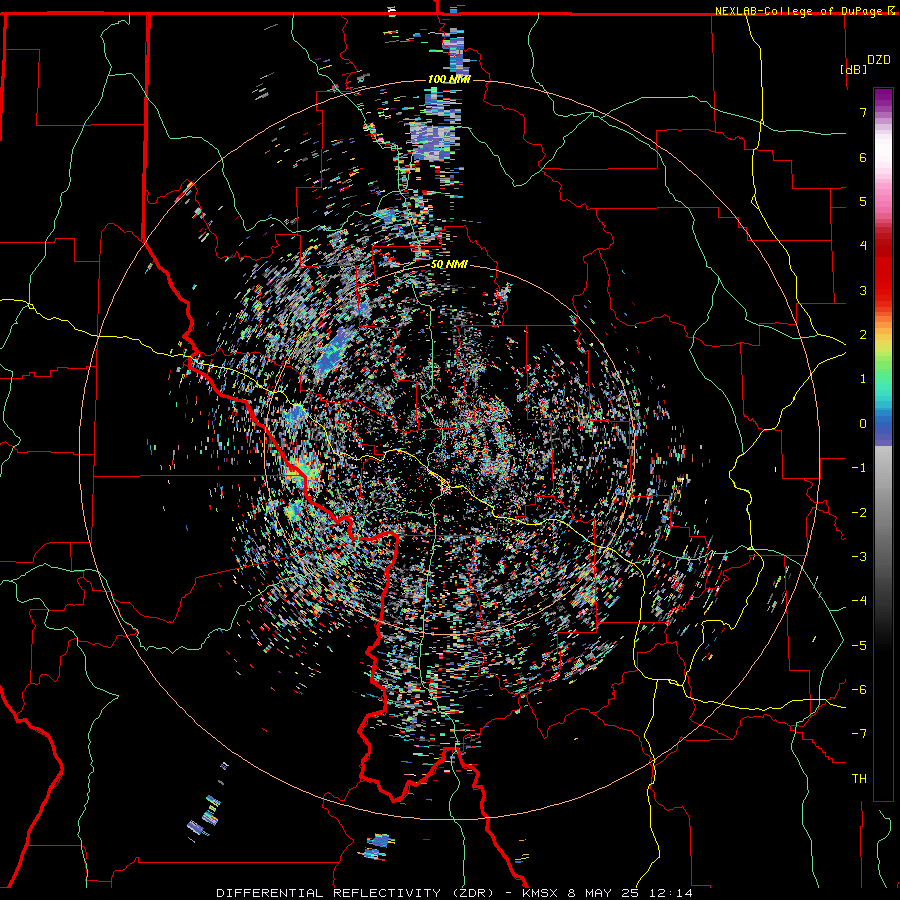Select the 1 dB scale label
900x900 pixels.
863,379
